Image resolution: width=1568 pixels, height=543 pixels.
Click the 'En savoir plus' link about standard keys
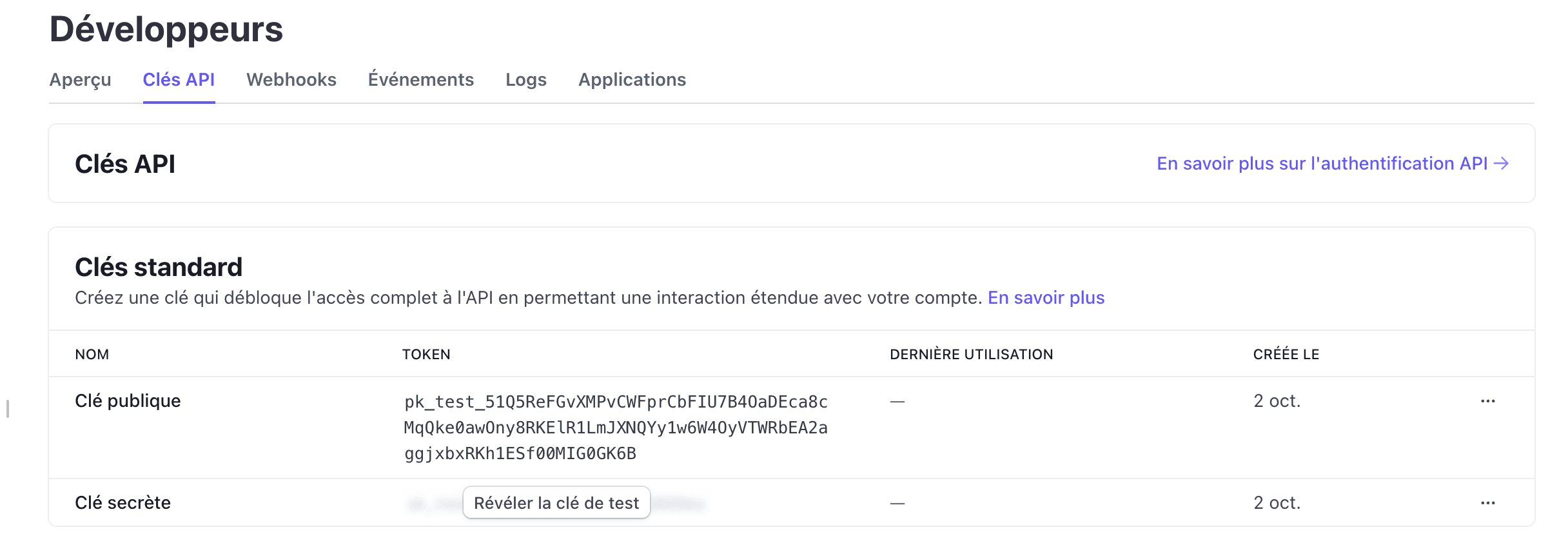point(1045,297)
